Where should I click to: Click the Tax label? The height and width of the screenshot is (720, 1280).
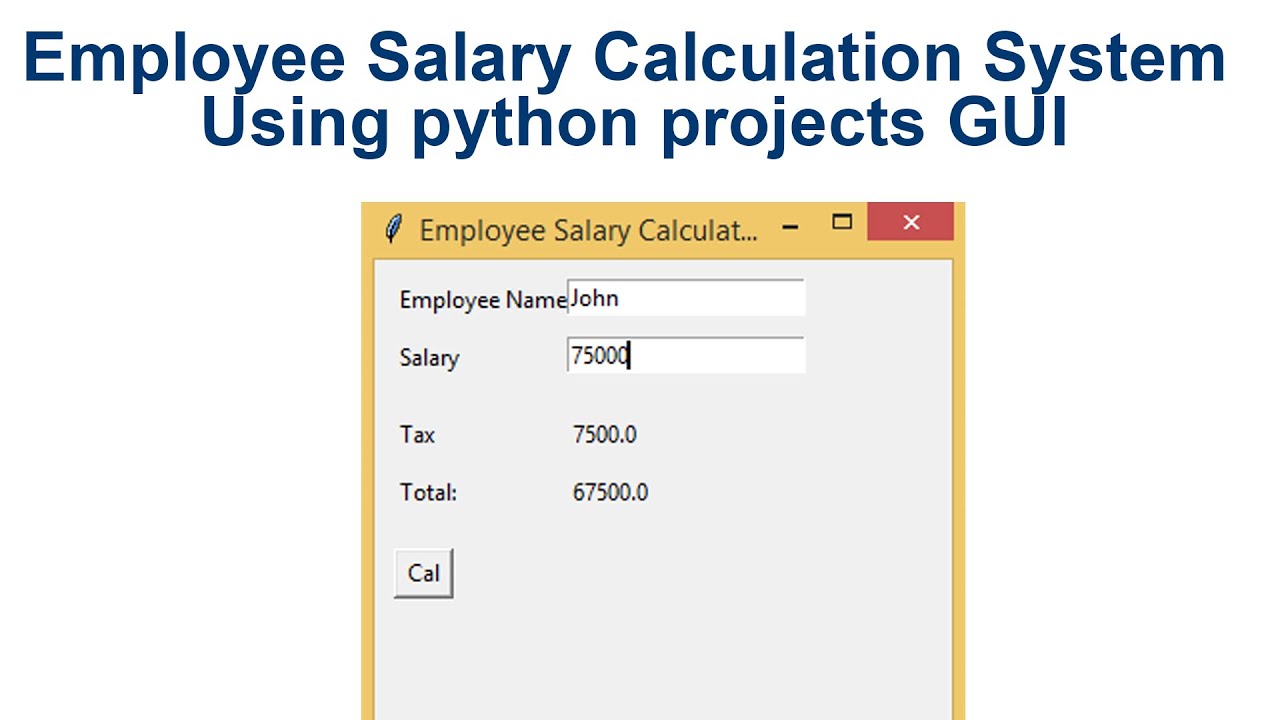click(416, 434)
